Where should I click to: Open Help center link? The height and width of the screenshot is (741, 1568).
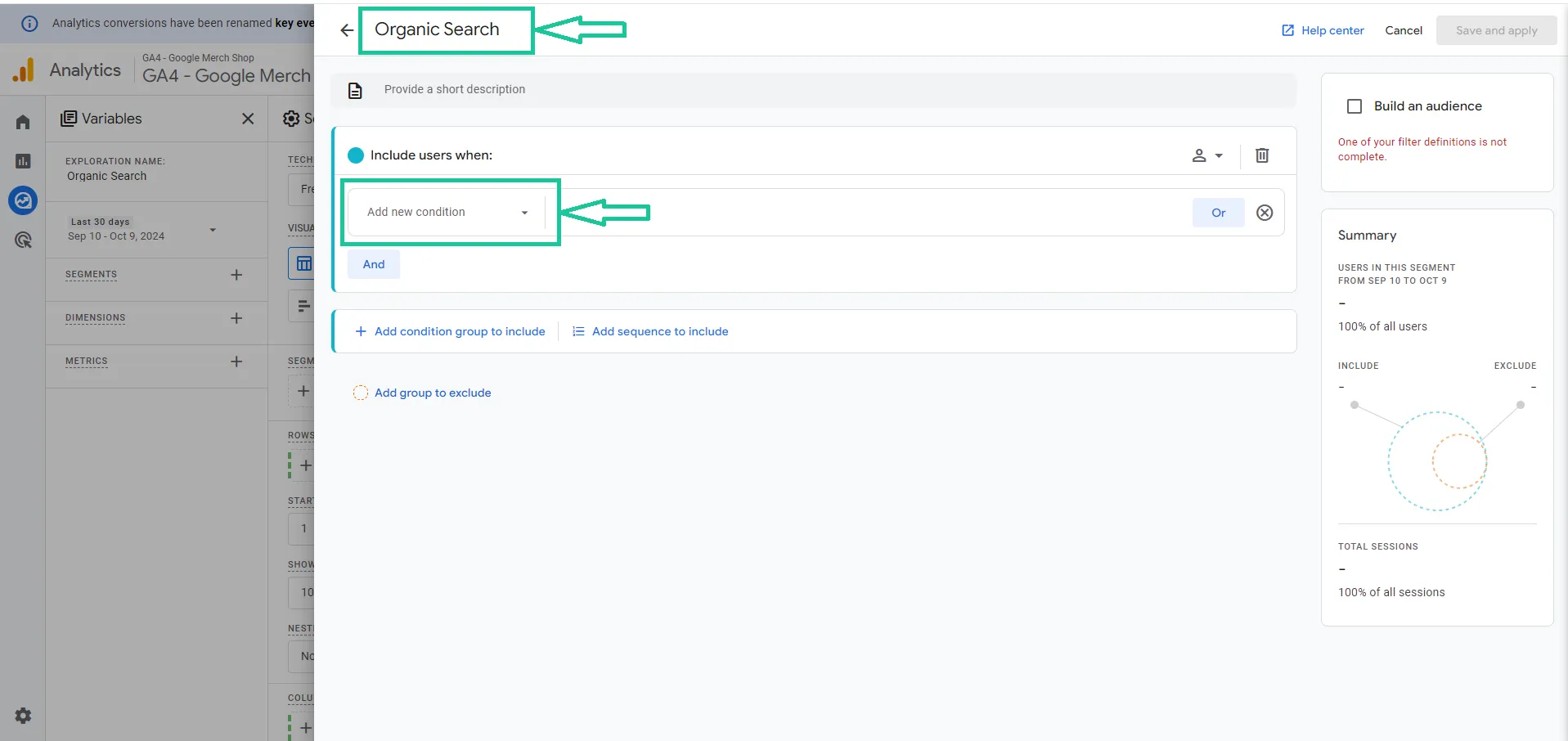(1323, 30)
